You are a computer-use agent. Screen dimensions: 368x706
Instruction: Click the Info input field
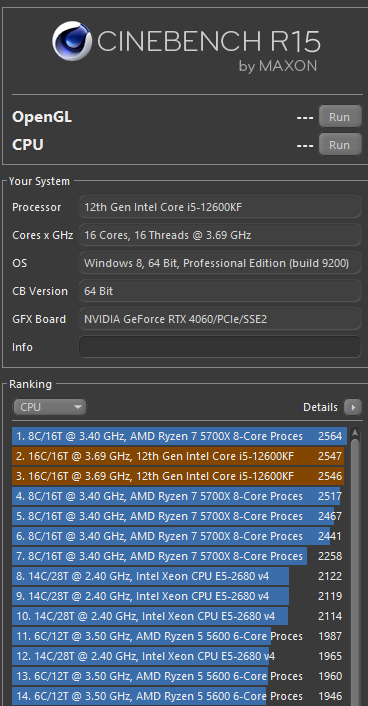coord(220,347)
